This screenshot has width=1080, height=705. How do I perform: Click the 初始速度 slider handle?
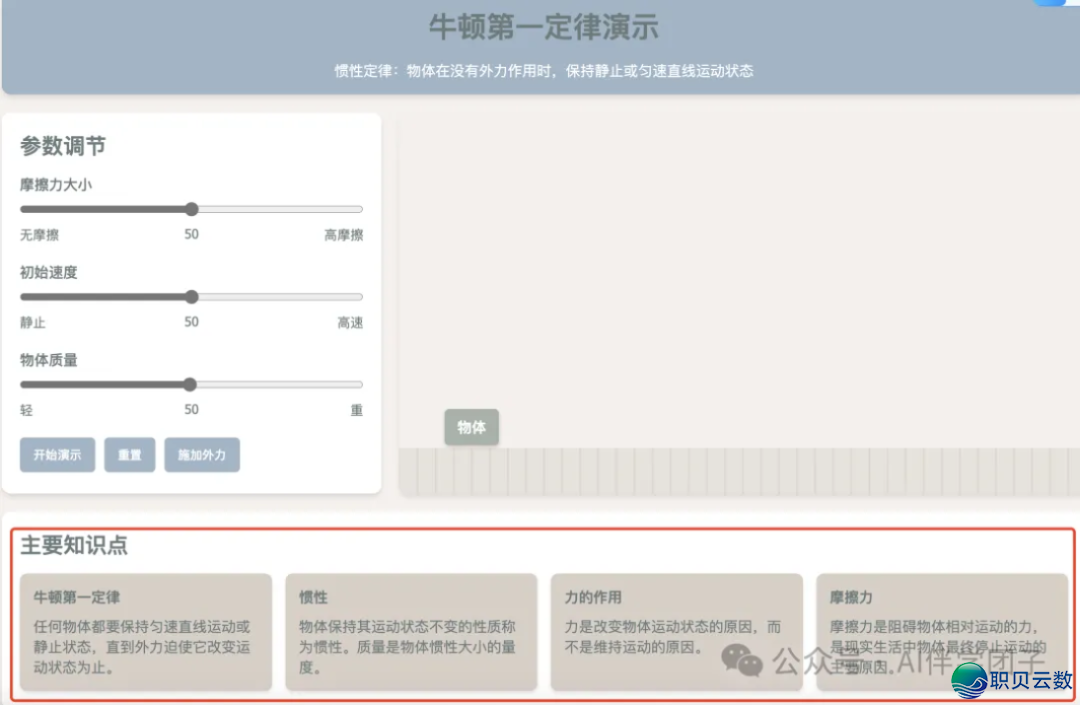(191, 297)
